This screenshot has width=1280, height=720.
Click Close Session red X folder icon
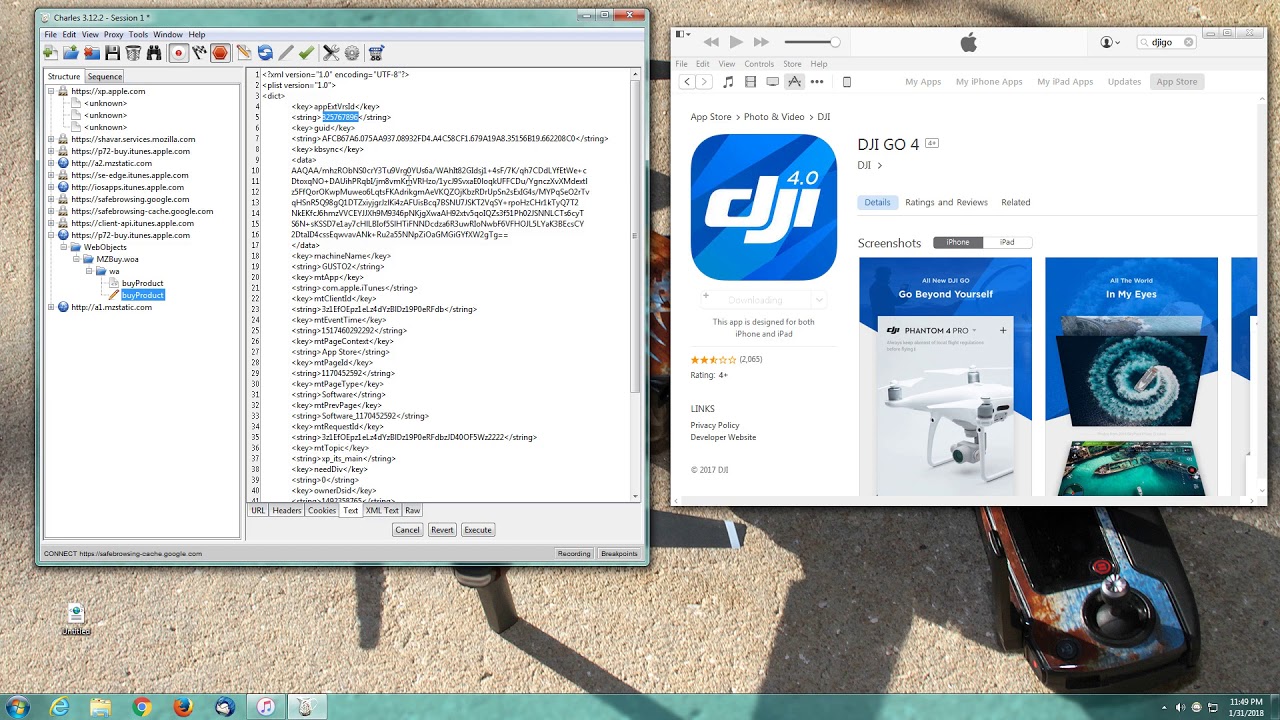pyautogui.click(x=91, y=53)
